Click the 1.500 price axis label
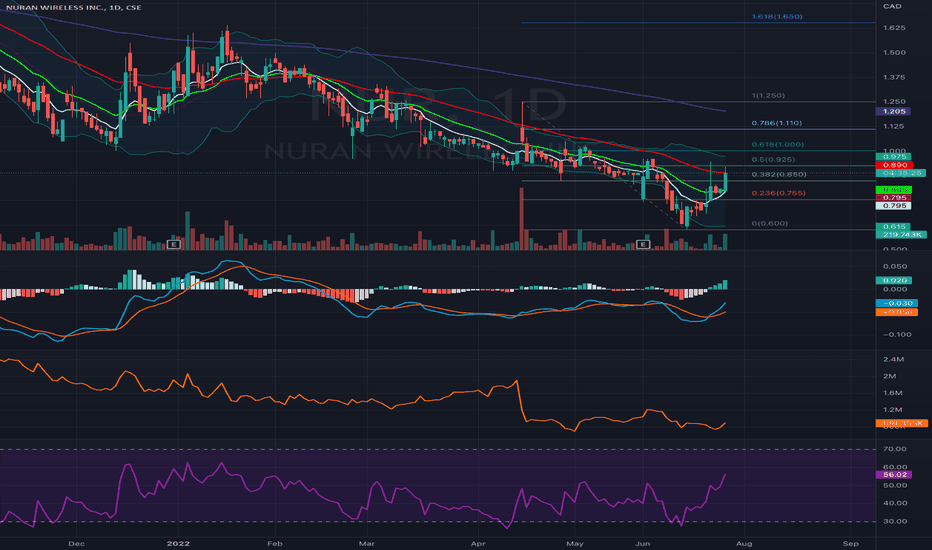Screen dimensions: 932x550 coord(895,52)
